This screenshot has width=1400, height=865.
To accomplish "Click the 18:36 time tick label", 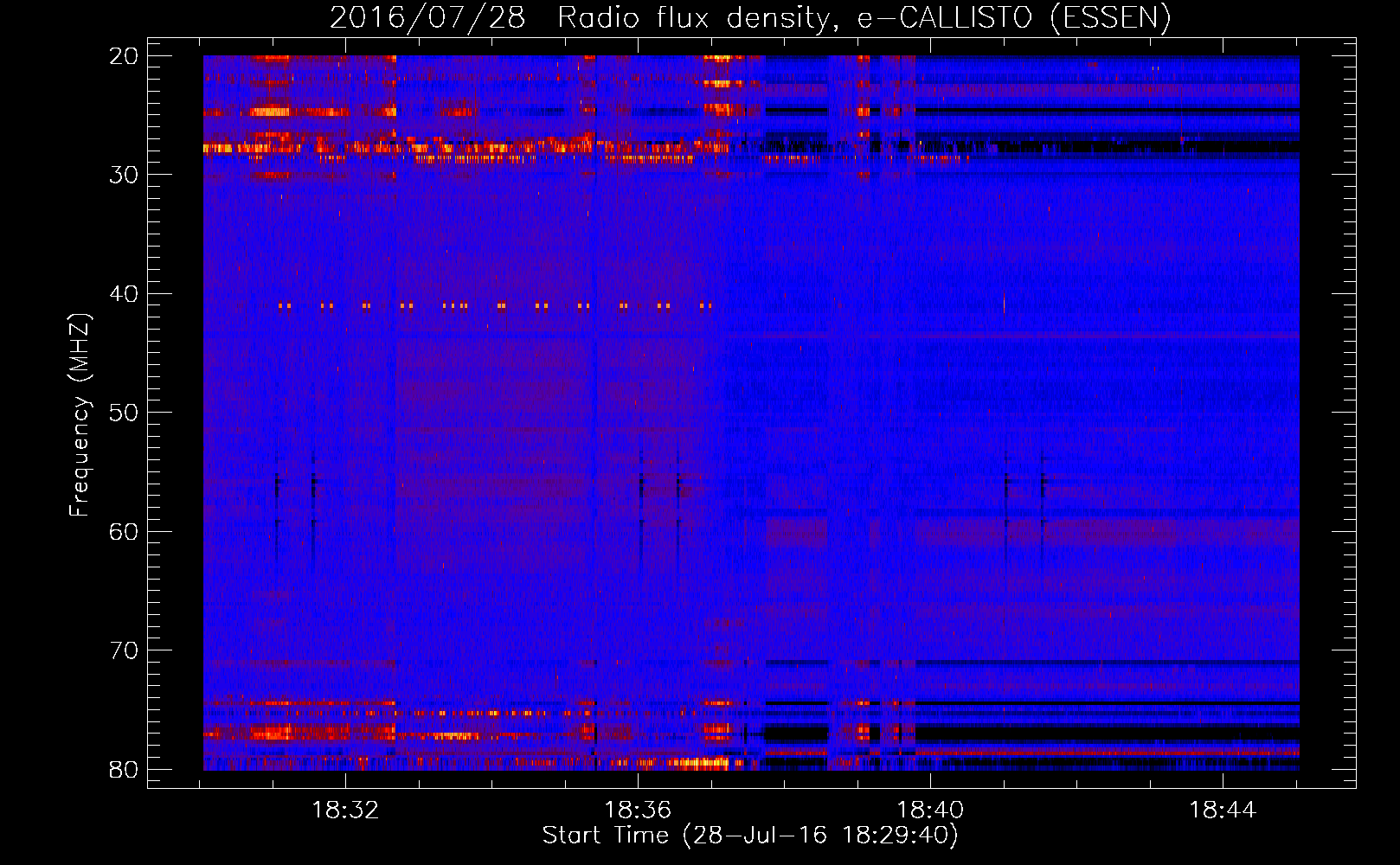I will [x=638, y=811].
